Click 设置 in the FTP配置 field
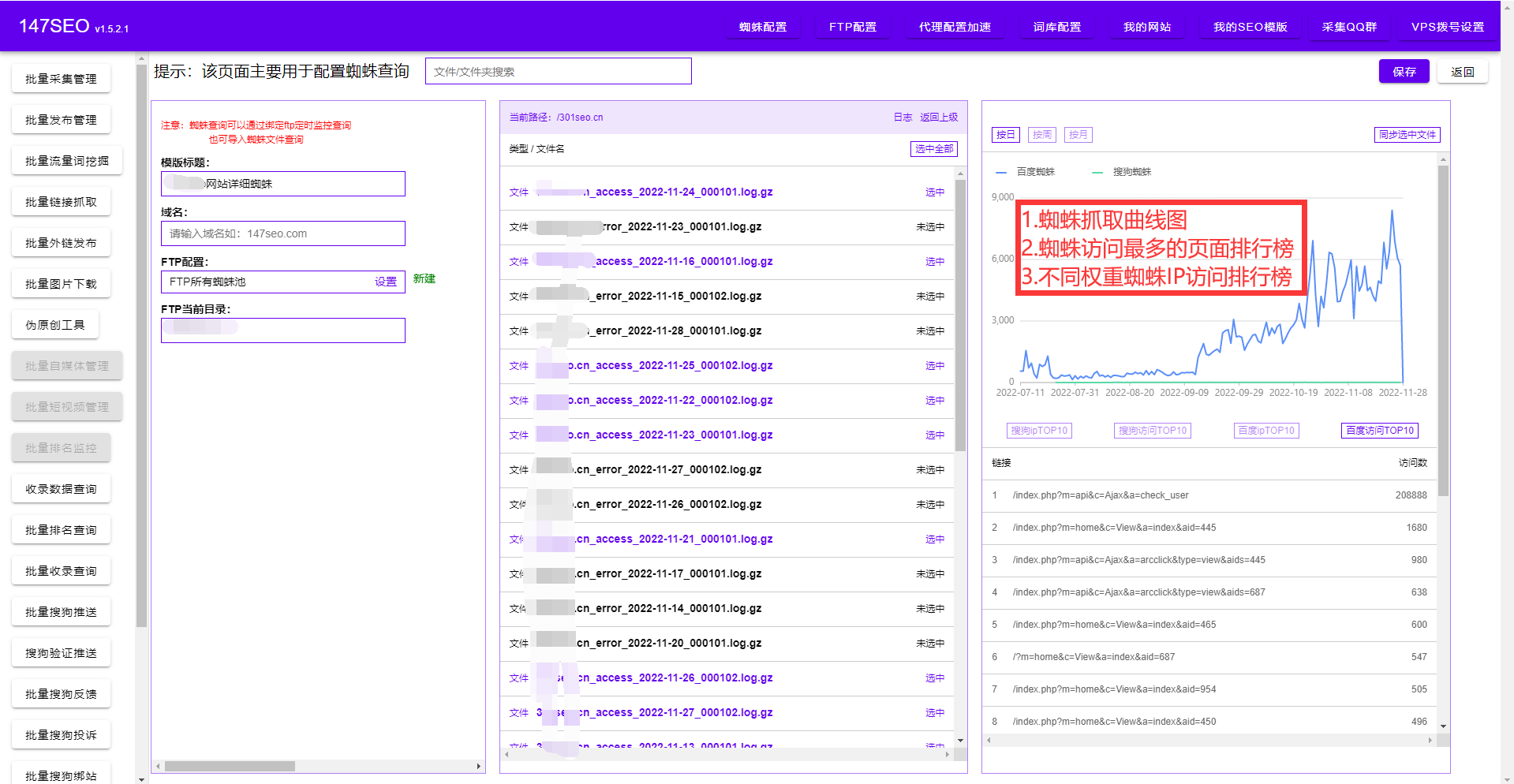This screenshot has height=784, width=1514. [385, 282]
